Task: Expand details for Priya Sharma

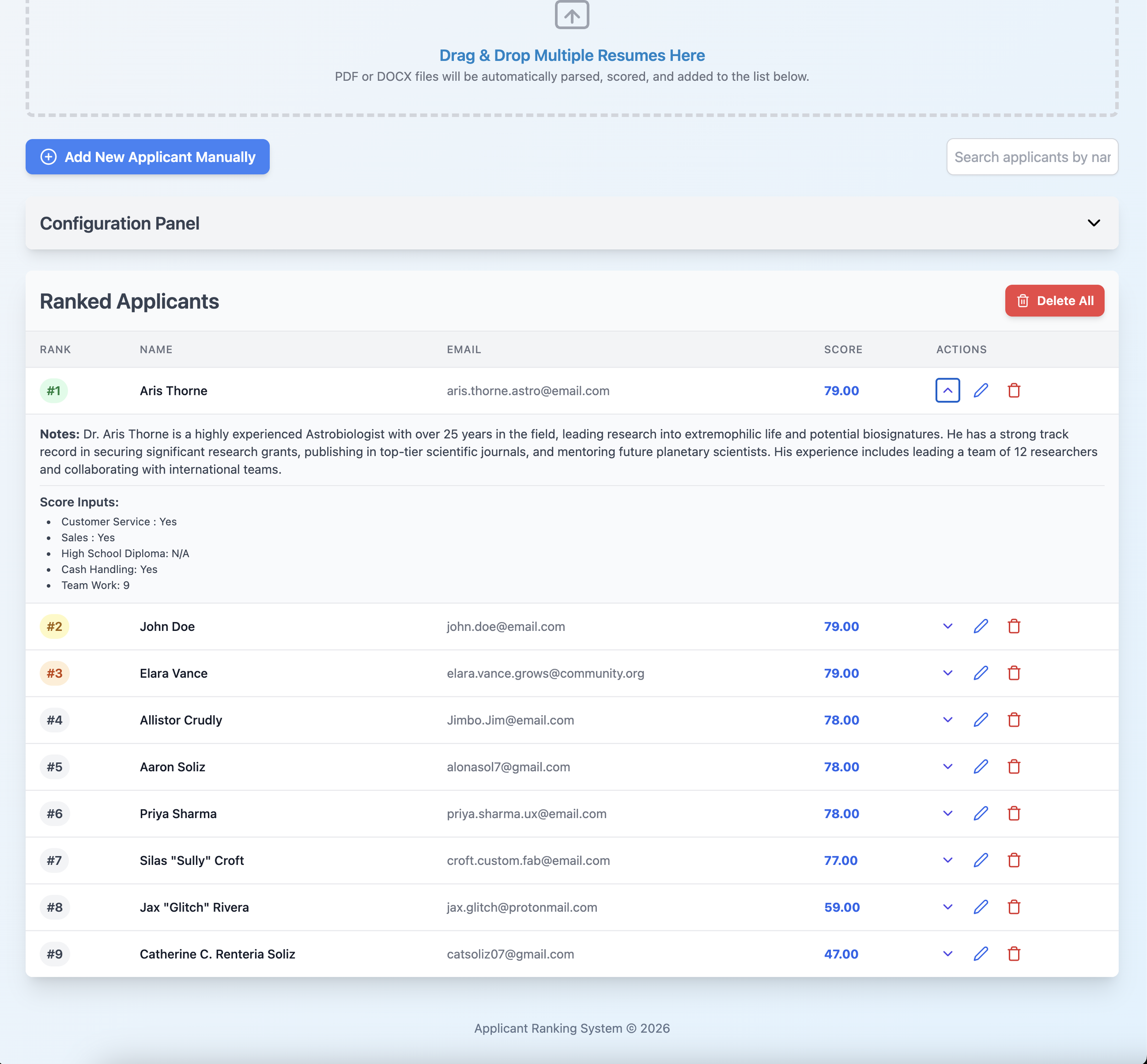Action: click(947, 813)
